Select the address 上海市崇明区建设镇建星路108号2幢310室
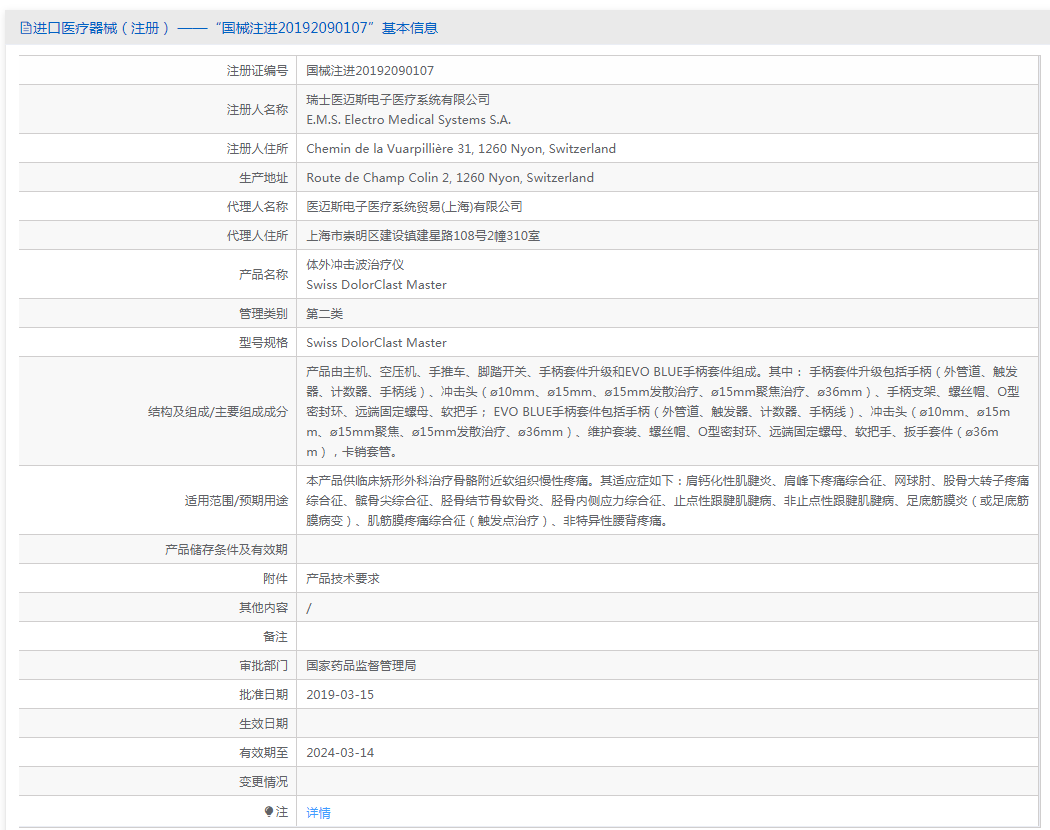Screen dimensions: 1050x830 coord(423,236)
